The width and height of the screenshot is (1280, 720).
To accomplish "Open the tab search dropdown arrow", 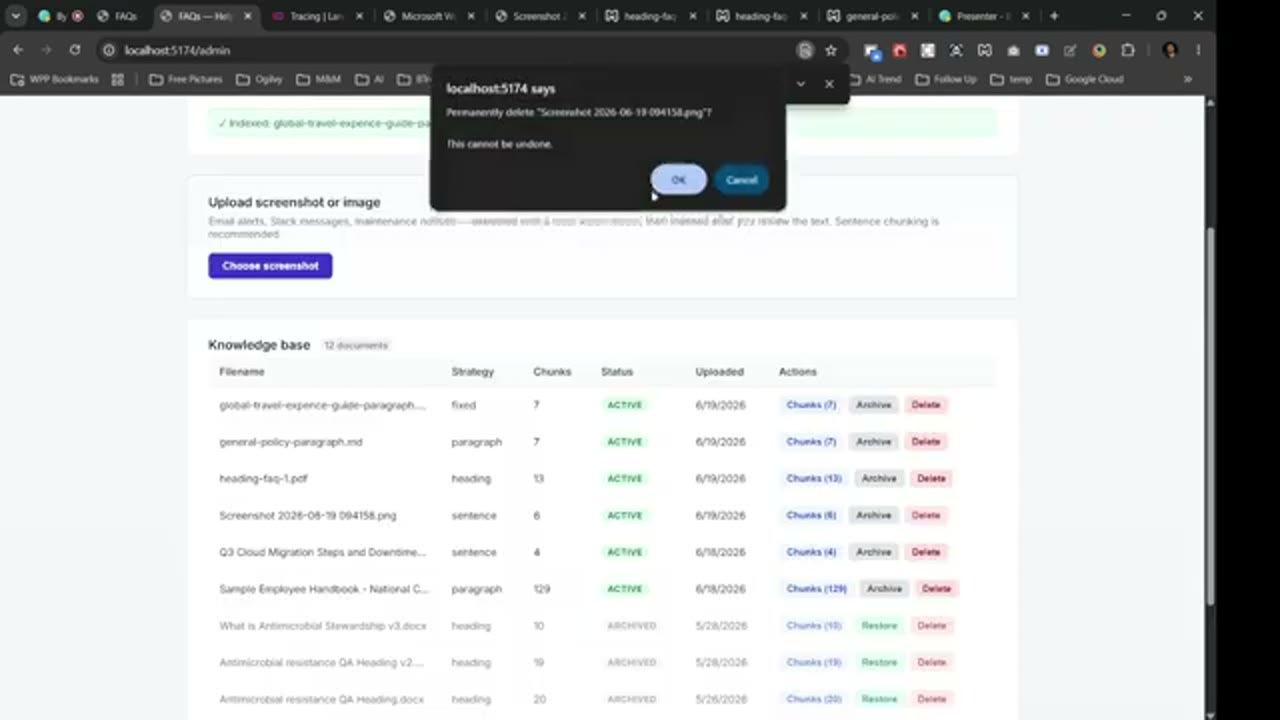I will pyautogui.click(x=16, y=16).
